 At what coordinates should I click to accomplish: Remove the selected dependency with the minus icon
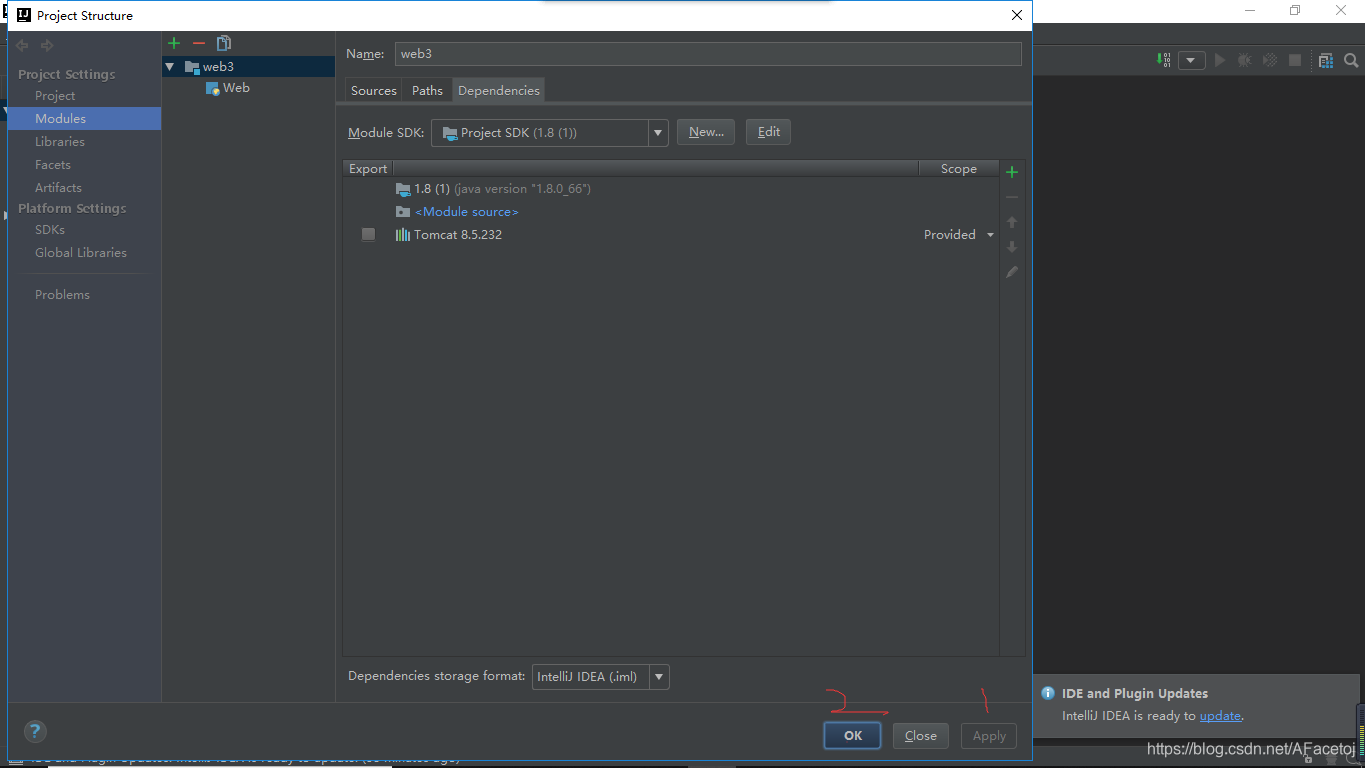click(1012, 197)
